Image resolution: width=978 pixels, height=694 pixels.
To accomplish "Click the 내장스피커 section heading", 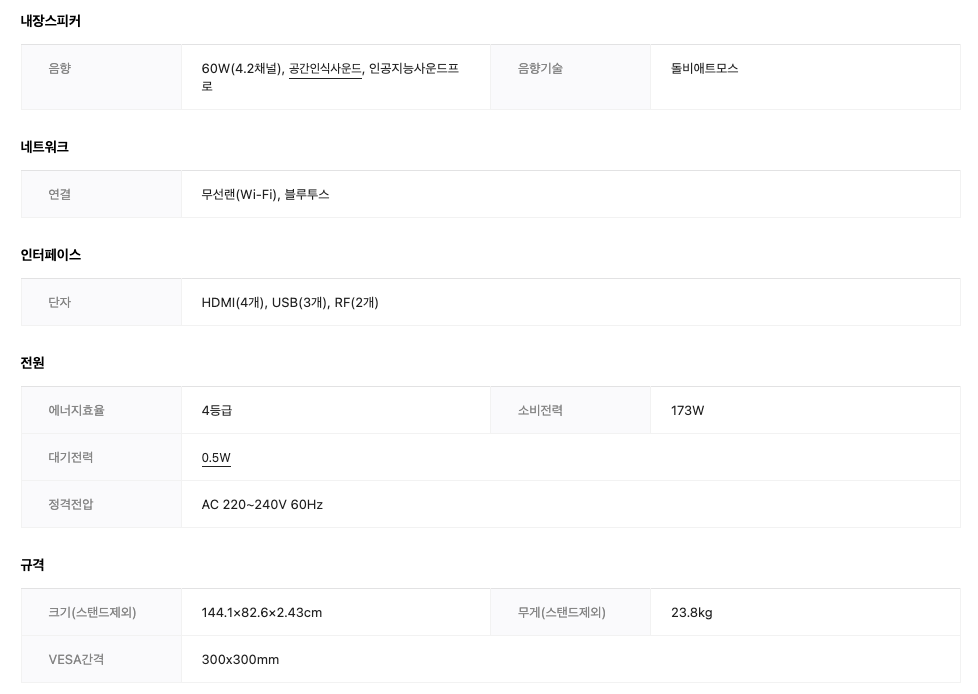I will pyautogui.click(x=51, y=21).
